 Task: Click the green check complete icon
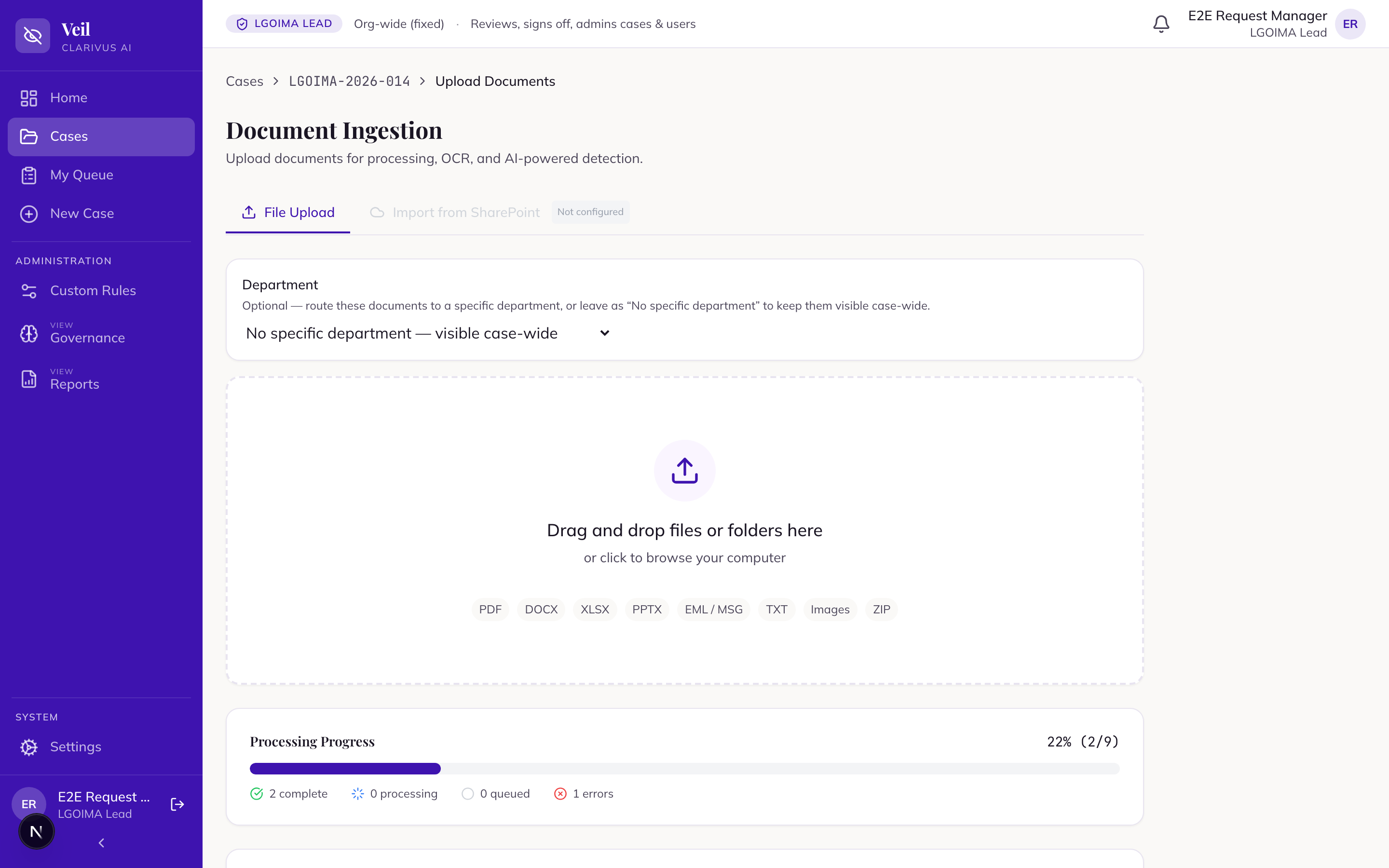257,794
